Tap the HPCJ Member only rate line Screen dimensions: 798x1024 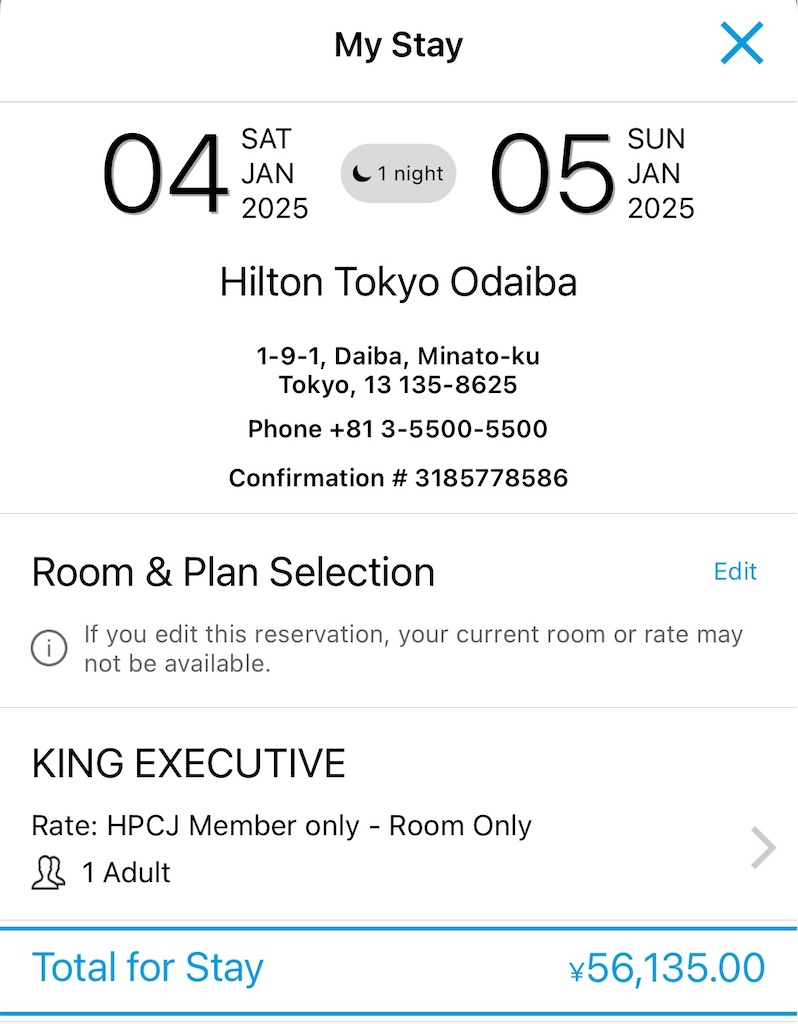pos(281,825)
